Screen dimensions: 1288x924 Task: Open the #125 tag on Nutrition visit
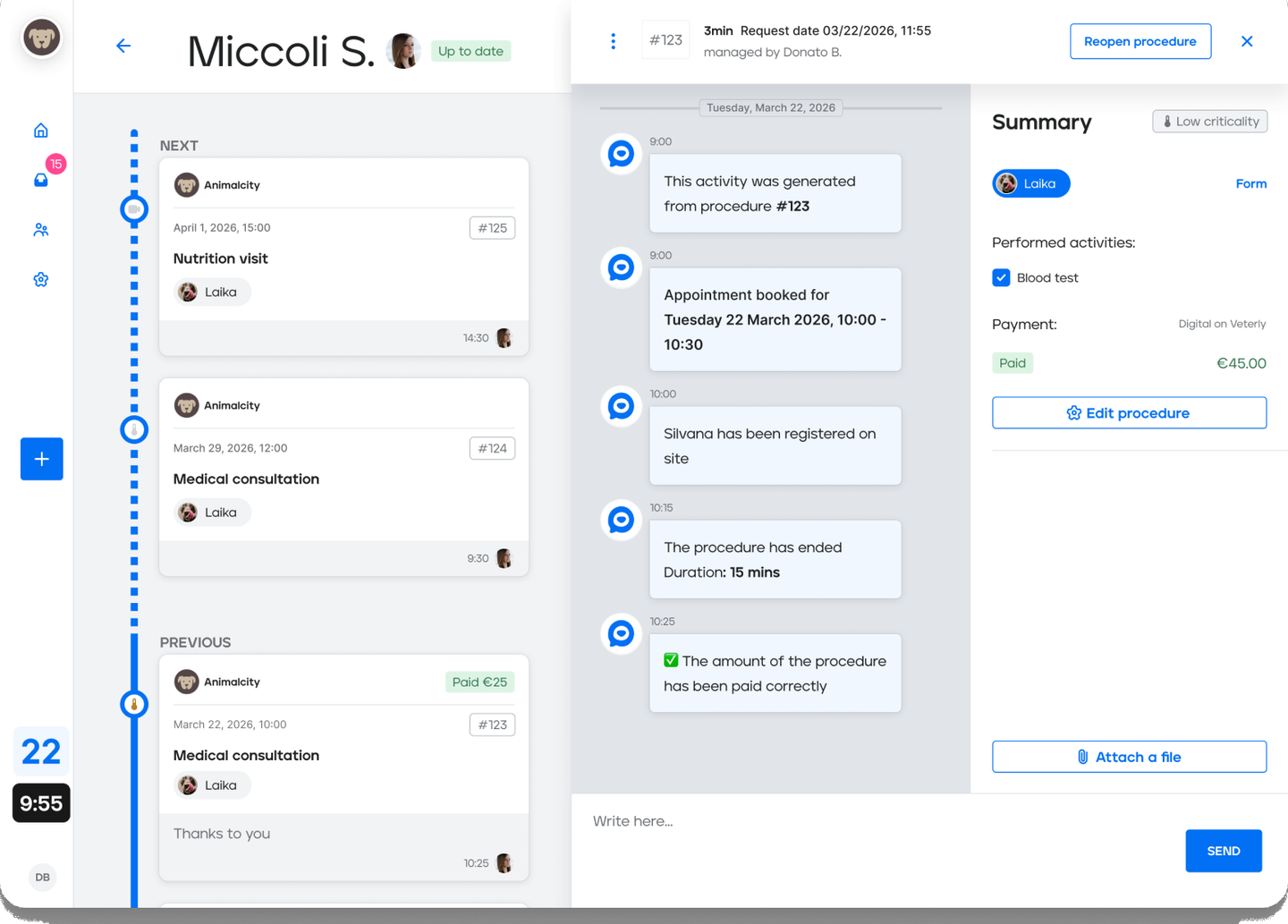tap(492, 228)
